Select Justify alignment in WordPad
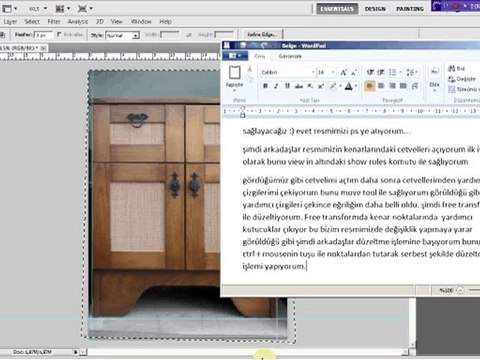Viewport: 480px width, 360px height. 403,86
